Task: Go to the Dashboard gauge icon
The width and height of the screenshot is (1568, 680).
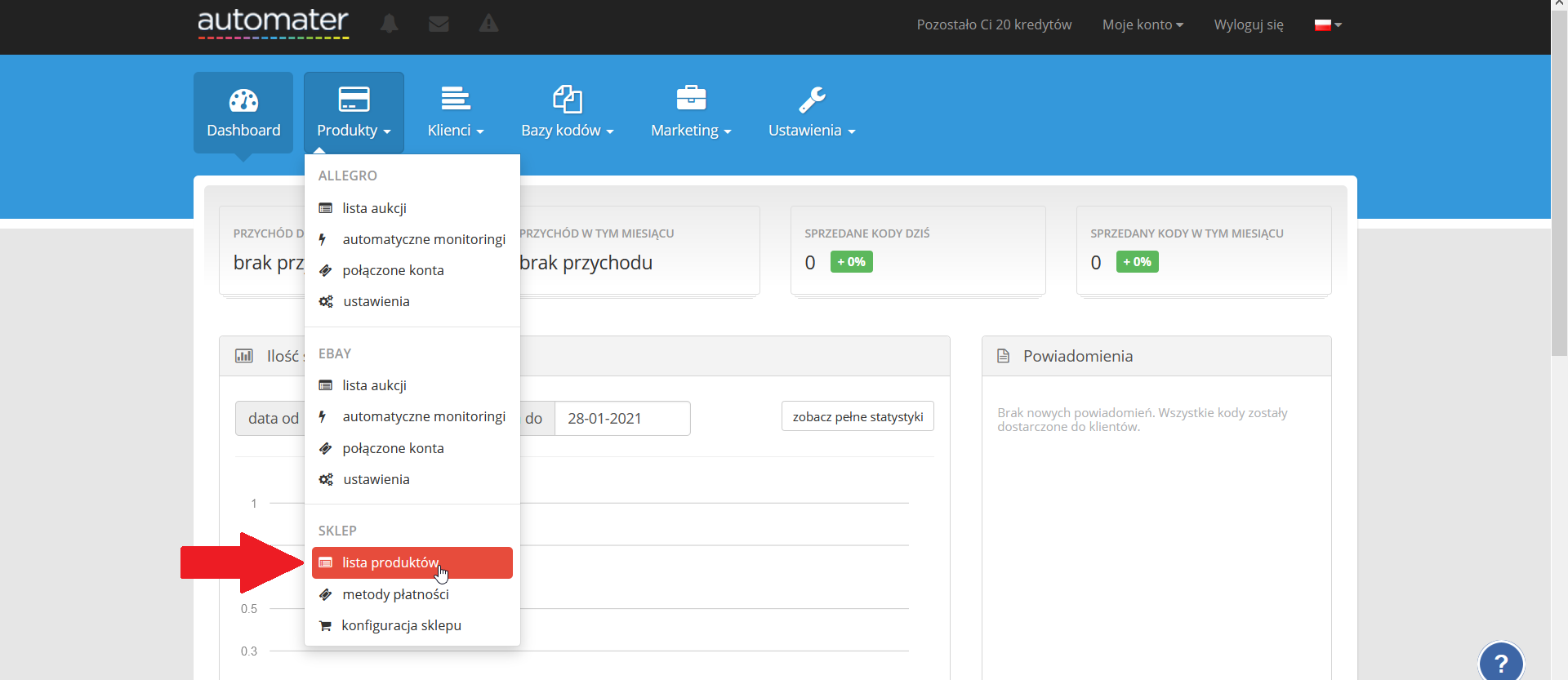Action: click(x=243, y=100)
